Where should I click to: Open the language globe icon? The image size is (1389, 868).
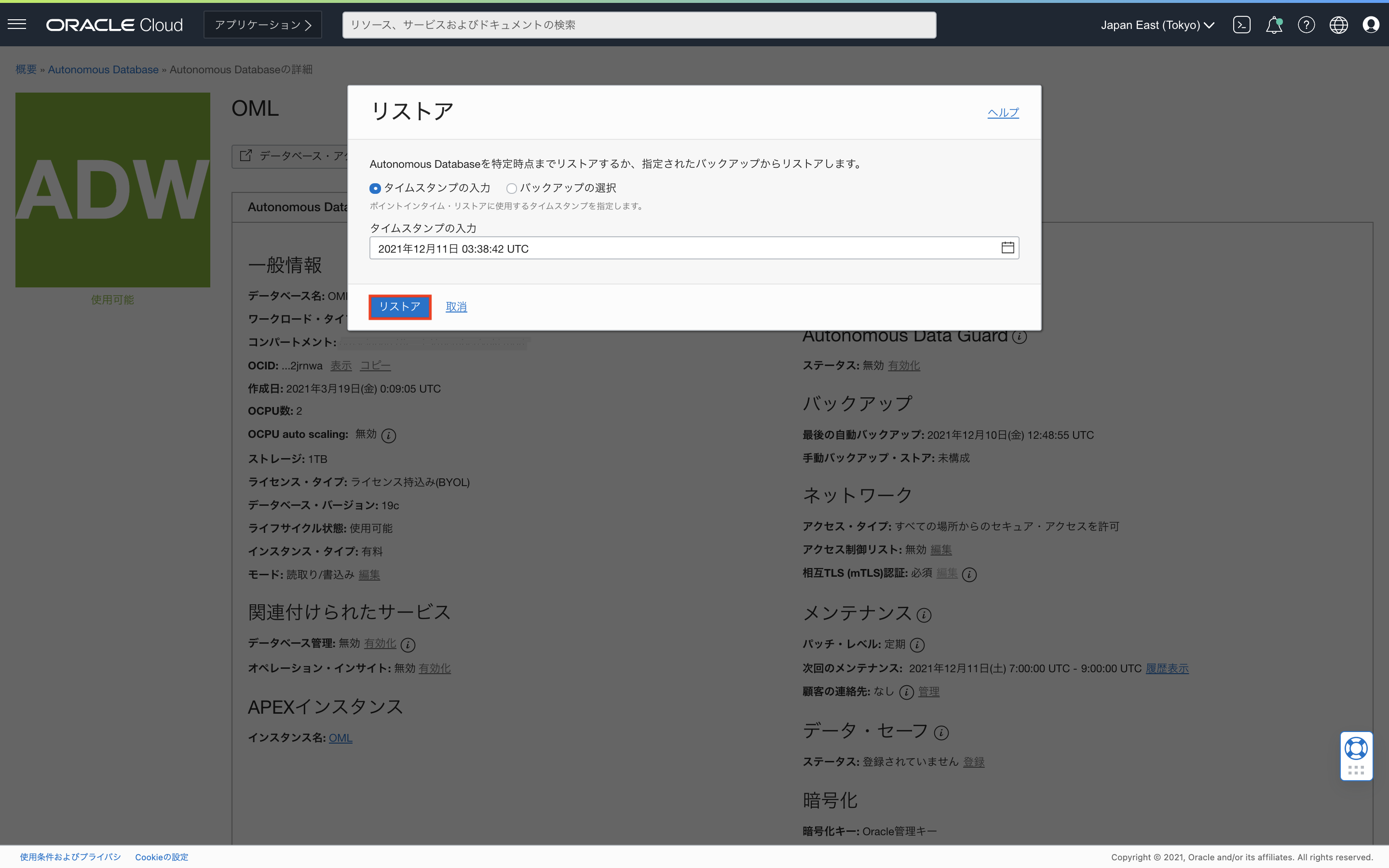1338,25
